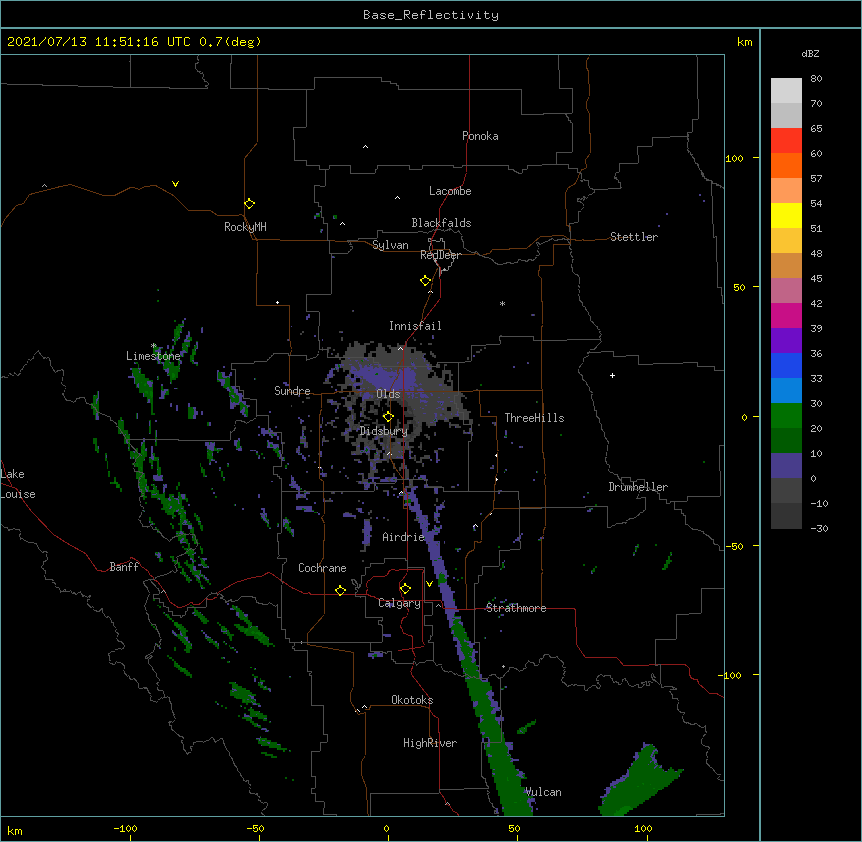This screenshot has width=862, height=842.
Task: Click the -100 tick label on bottom axis
Action: [126, 828]
